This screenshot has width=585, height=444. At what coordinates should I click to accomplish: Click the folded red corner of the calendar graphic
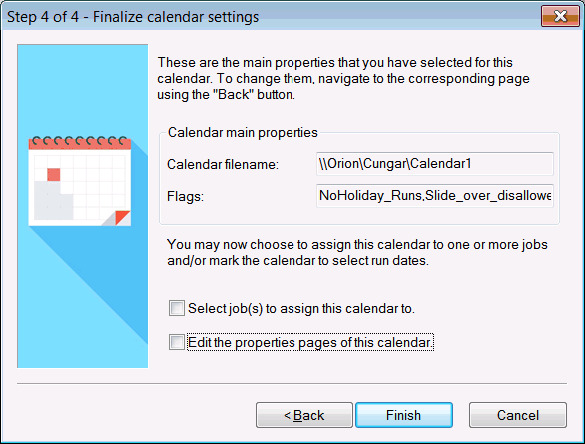(122, 218)
